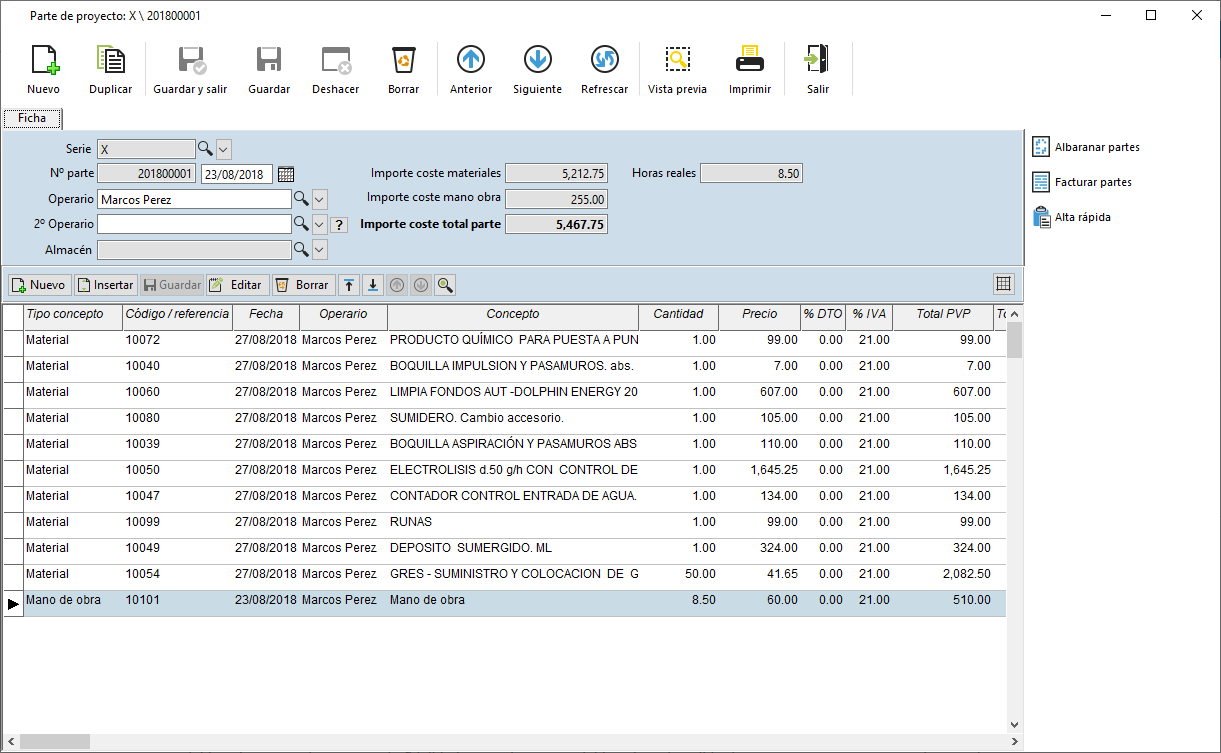Select the Ficha tab

pos(32,118)
